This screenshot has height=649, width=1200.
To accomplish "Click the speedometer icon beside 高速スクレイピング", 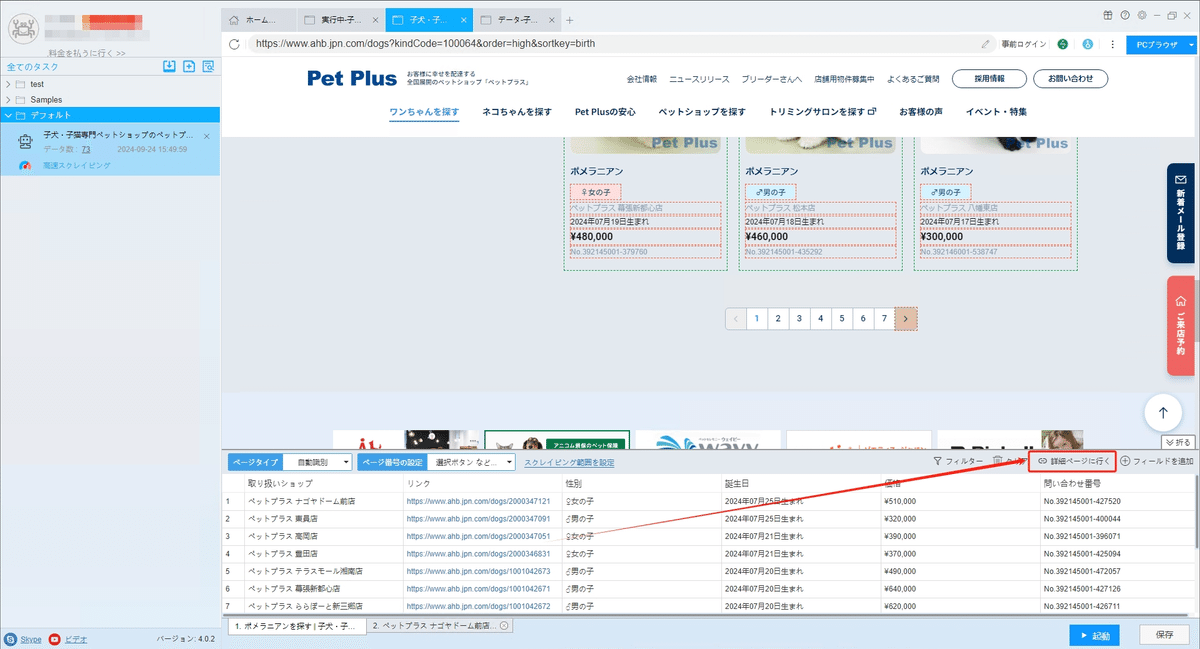I will tap(25, 164).
